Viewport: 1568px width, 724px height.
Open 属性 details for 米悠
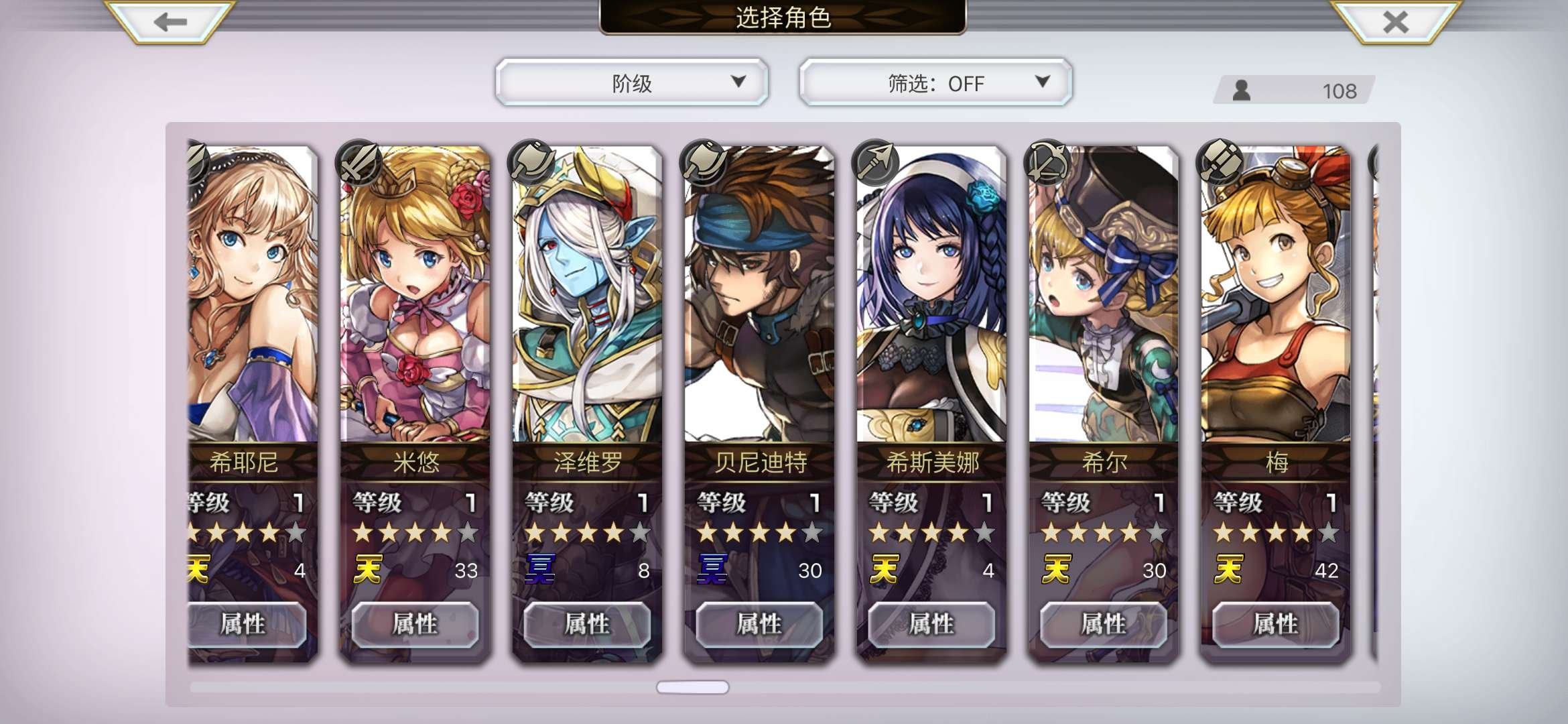pos(415,625)
